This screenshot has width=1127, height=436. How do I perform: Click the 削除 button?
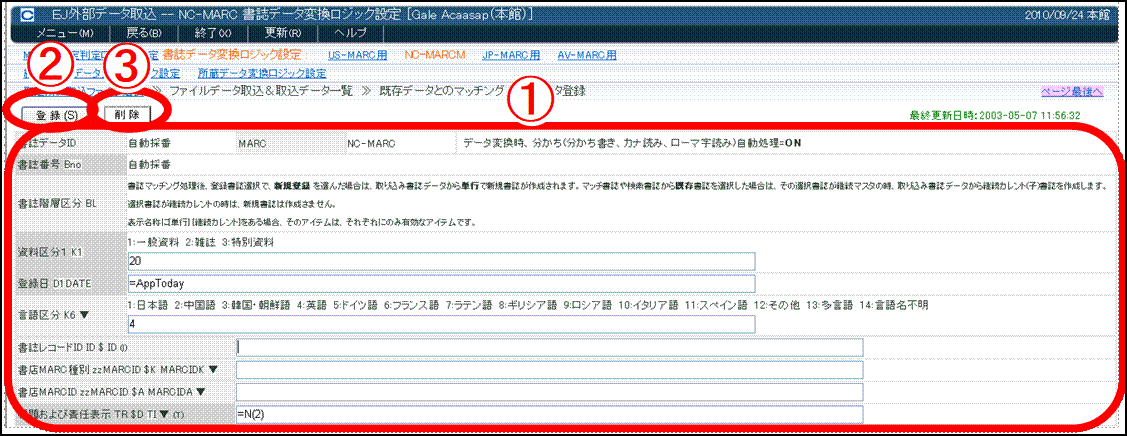pos(127,114)
